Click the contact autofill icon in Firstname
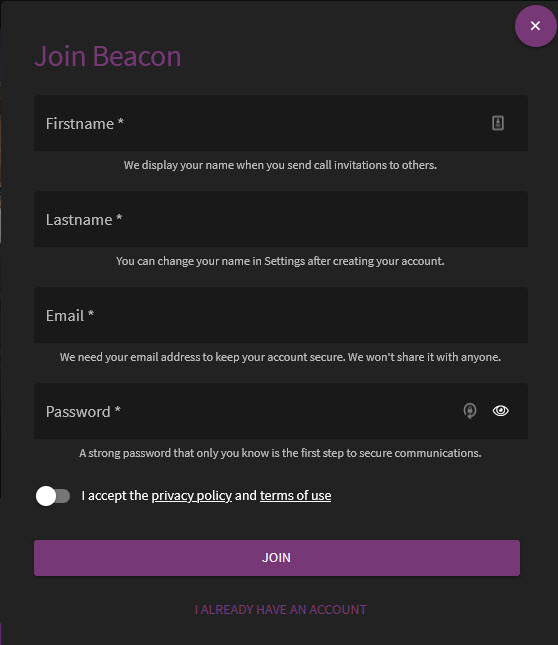558x645 pixels. (498, 123)
